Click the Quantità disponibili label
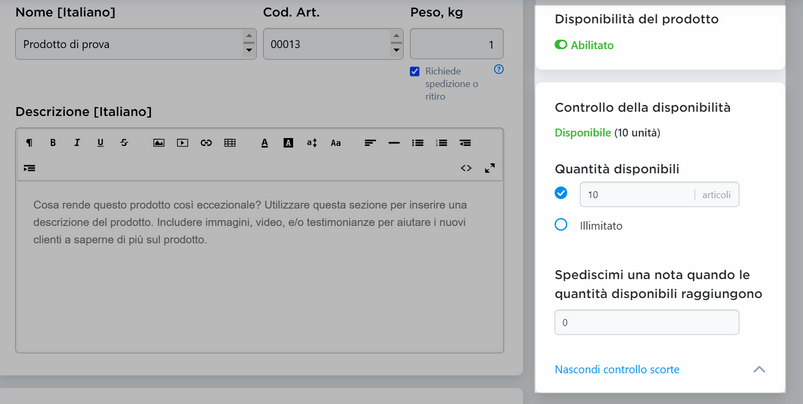 pyautogui.click(x=617, y=169)
